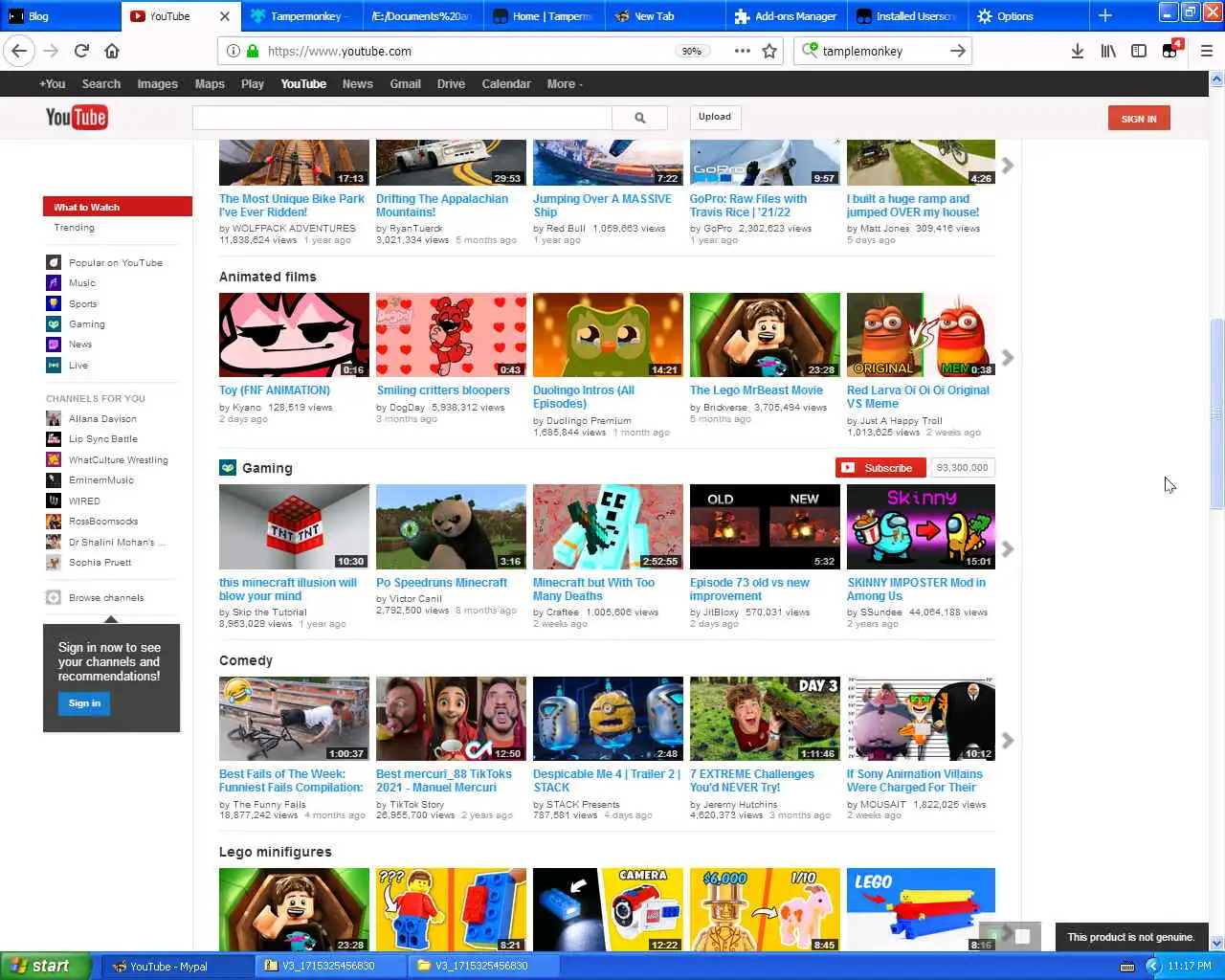Open Toy FNF Animation video thumbnail
This screenshot has height=980, width=1225.
[294, 335]
